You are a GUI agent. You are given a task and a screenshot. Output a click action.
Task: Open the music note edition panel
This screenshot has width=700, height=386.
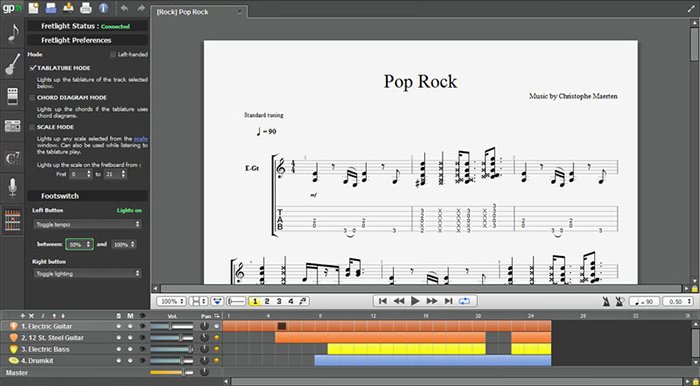12,33
